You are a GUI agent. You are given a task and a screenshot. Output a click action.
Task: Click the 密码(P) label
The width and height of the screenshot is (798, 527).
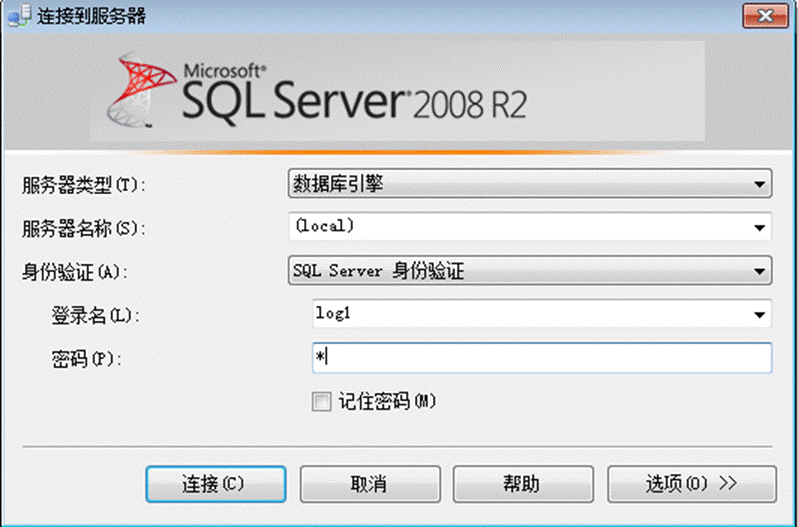[87, 360]
